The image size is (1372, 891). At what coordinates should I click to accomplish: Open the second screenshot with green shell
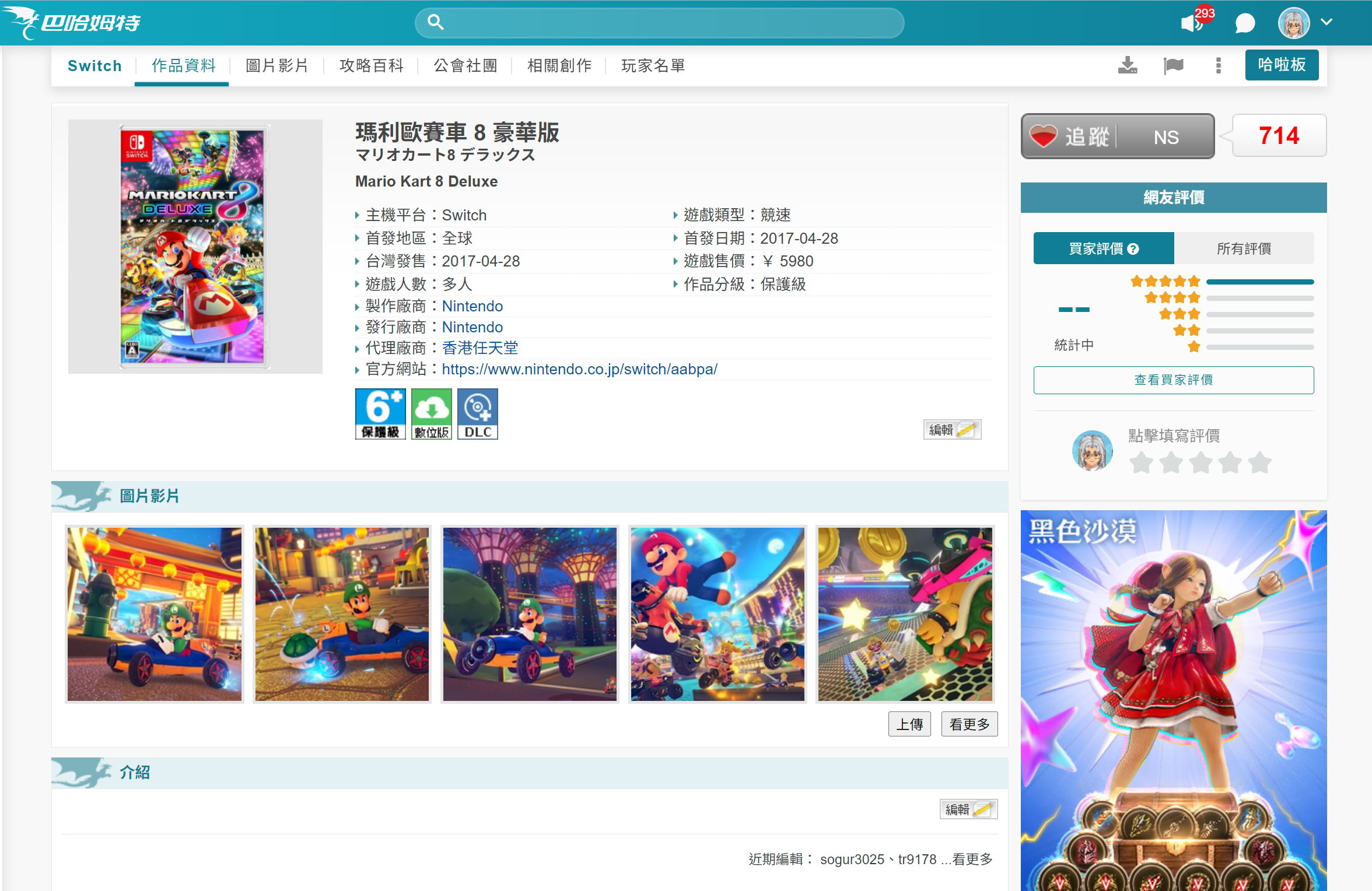point(342,614)
